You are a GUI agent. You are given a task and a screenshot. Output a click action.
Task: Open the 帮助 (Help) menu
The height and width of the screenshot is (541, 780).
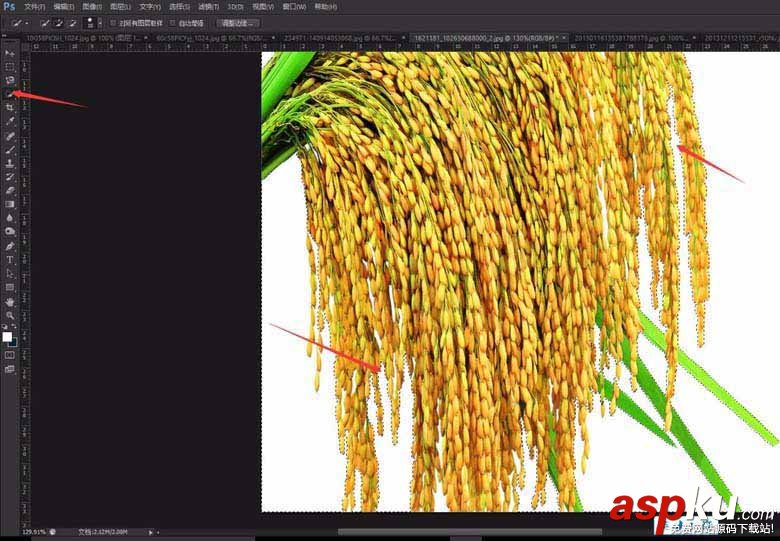[x=325, y=7]
